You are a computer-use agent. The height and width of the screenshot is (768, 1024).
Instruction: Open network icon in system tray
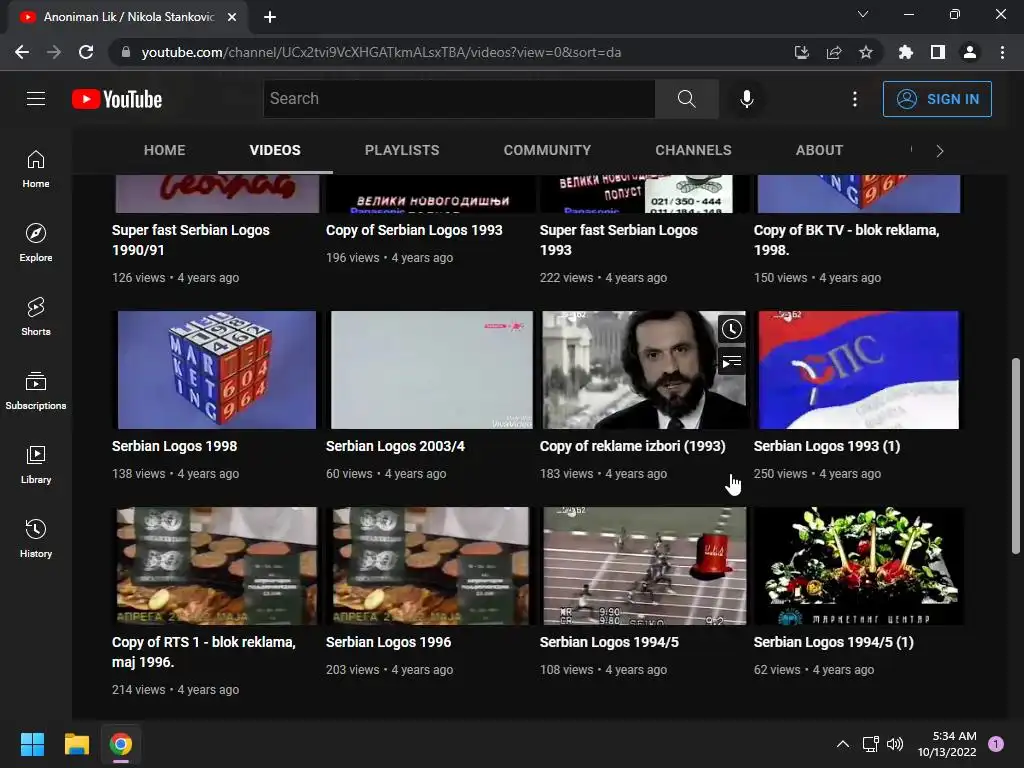[x=870, y=744]
